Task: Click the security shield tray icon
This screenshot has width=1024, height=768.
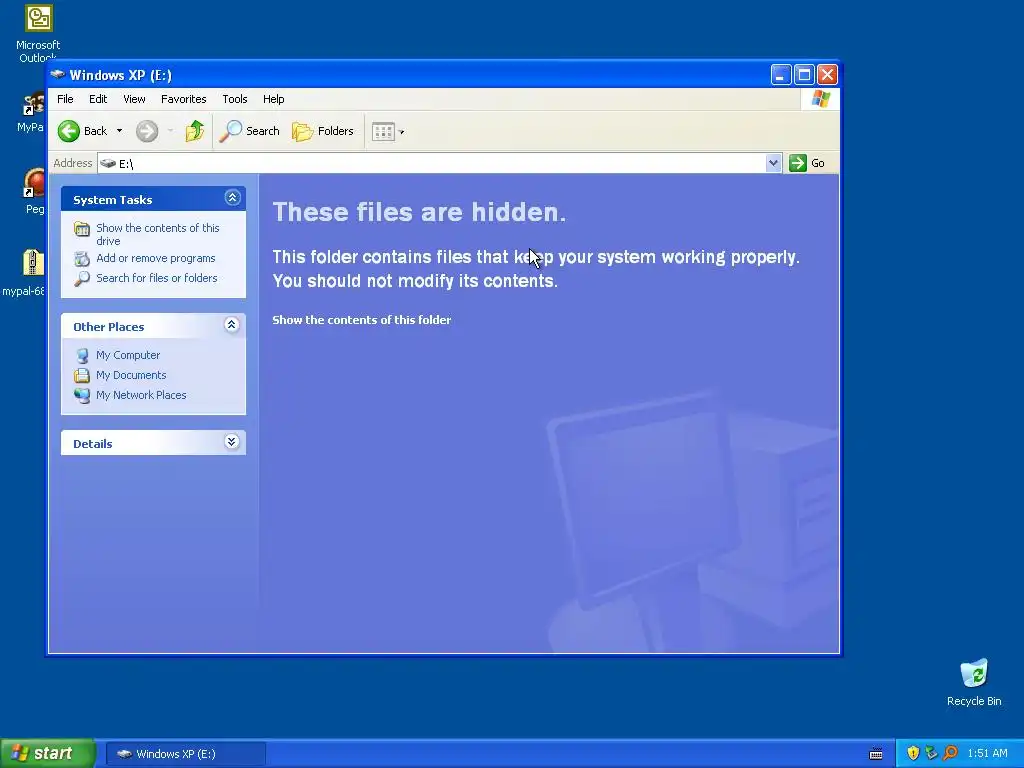Action: pos(913,754)
